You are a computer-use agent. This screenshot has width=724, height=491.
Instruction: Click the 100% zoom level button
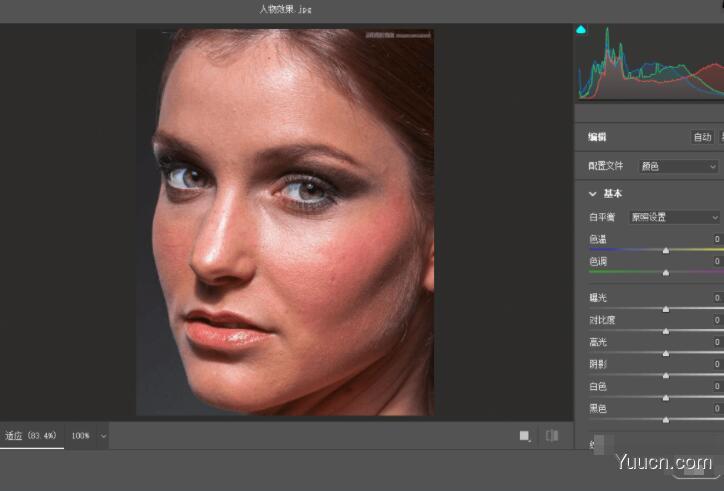tap(80, 436)
